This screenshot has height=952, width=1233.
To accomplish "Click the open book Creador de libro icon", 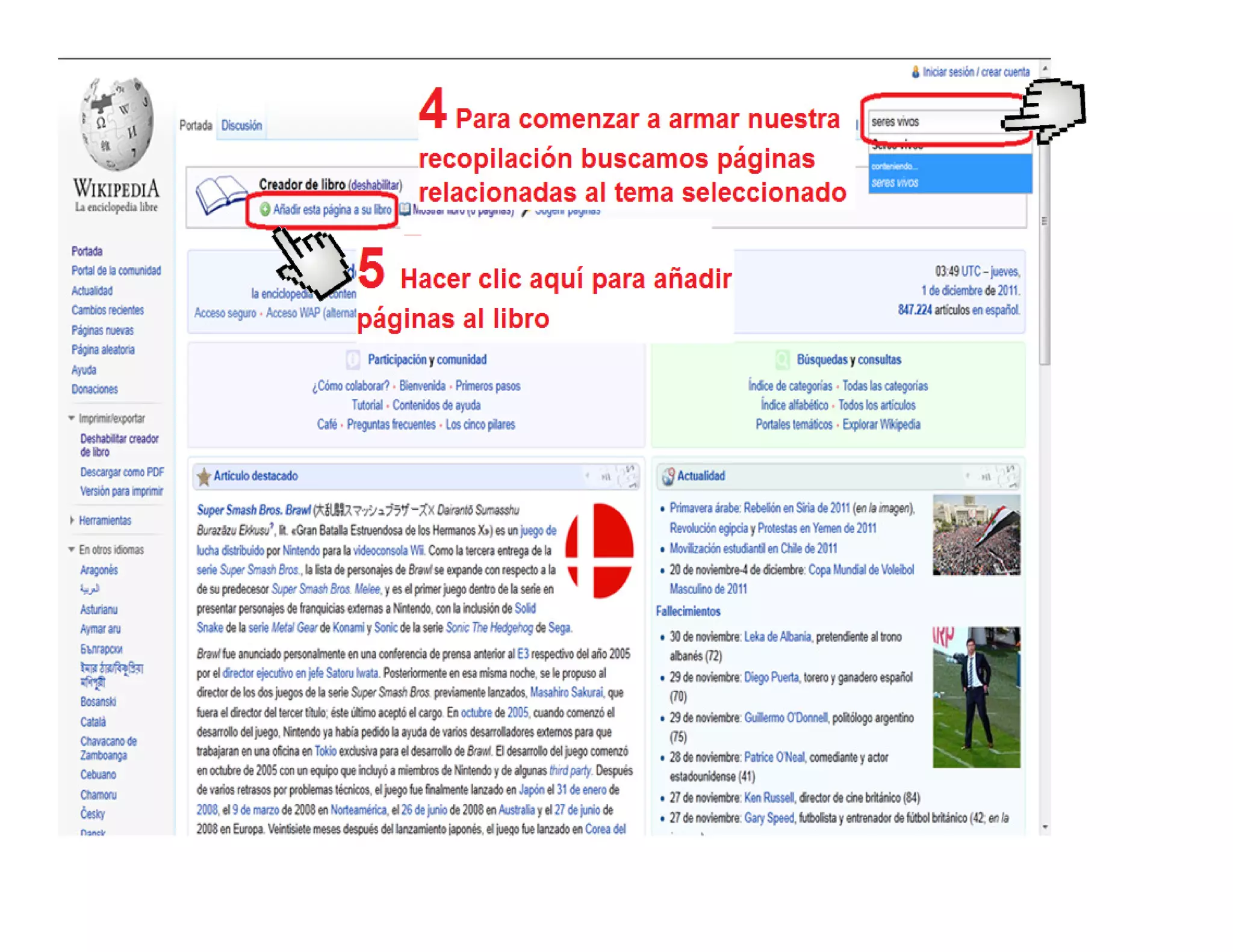I will pyautogui.click(x=220, y=195).
